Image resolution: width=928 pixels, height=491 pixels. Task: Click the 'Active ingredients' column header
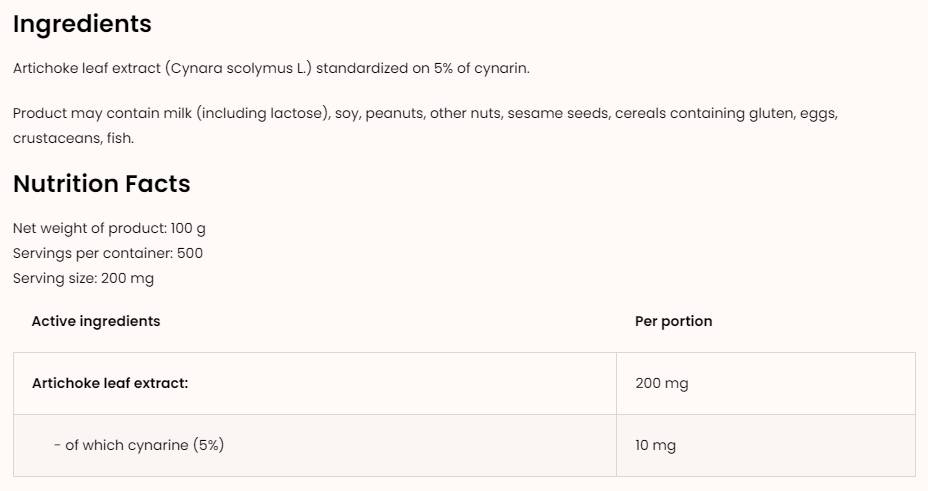[x=96, y=322]
